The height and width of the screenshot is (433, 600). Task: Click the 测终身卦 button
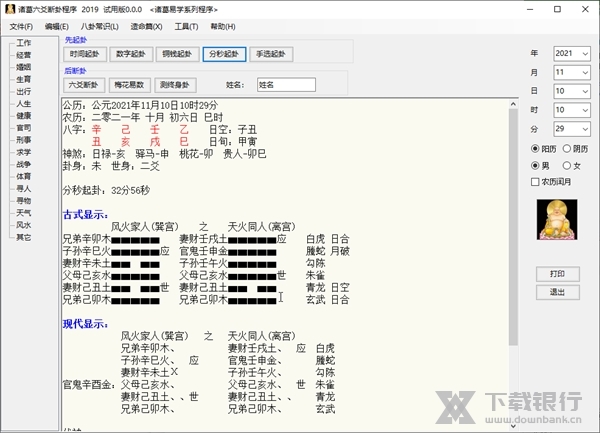[175, 85]
